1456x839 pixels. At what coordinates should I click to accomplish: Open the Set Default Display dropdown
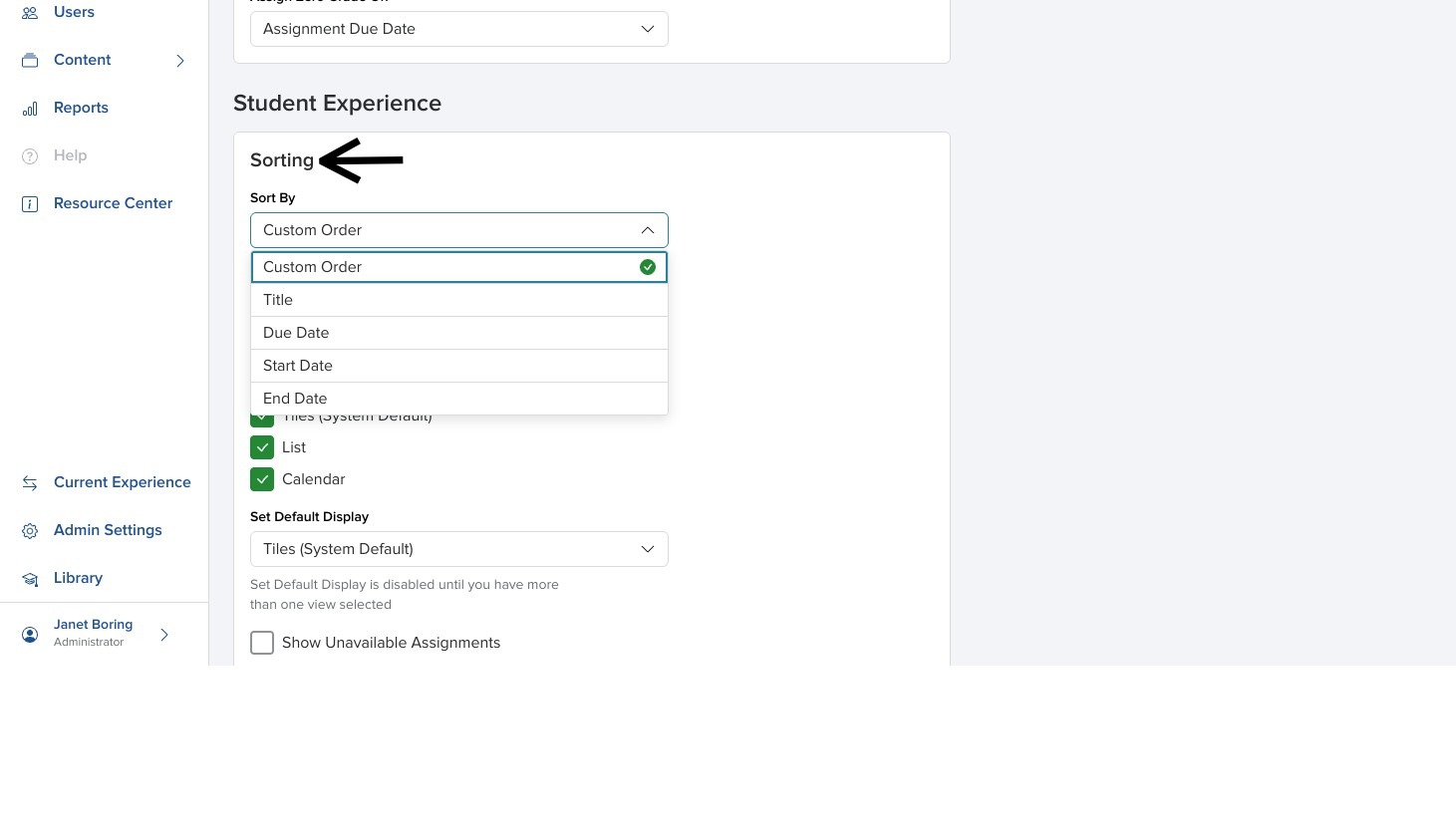[459, 549]
